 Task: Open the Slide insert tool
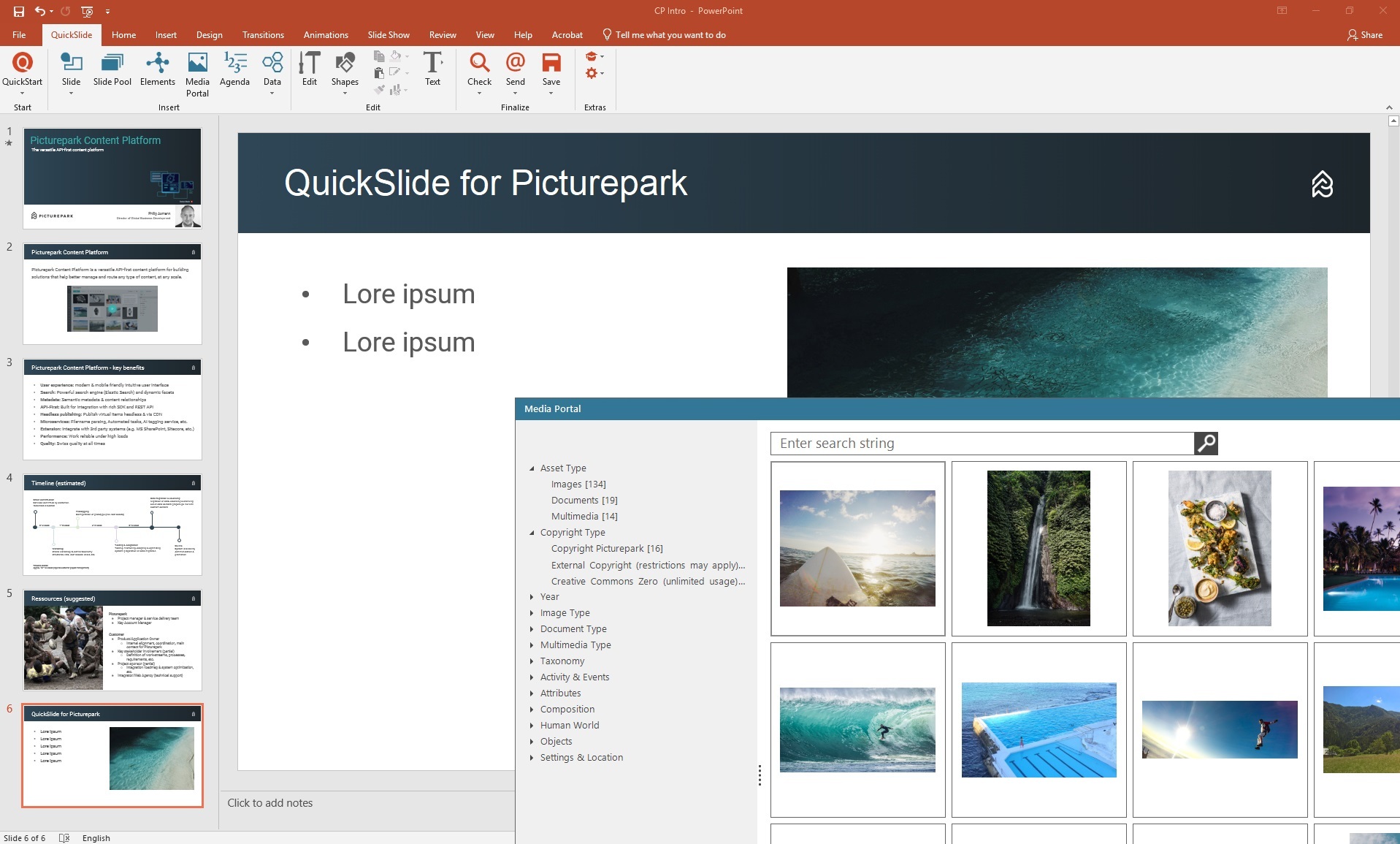click(x=71, y=72)
